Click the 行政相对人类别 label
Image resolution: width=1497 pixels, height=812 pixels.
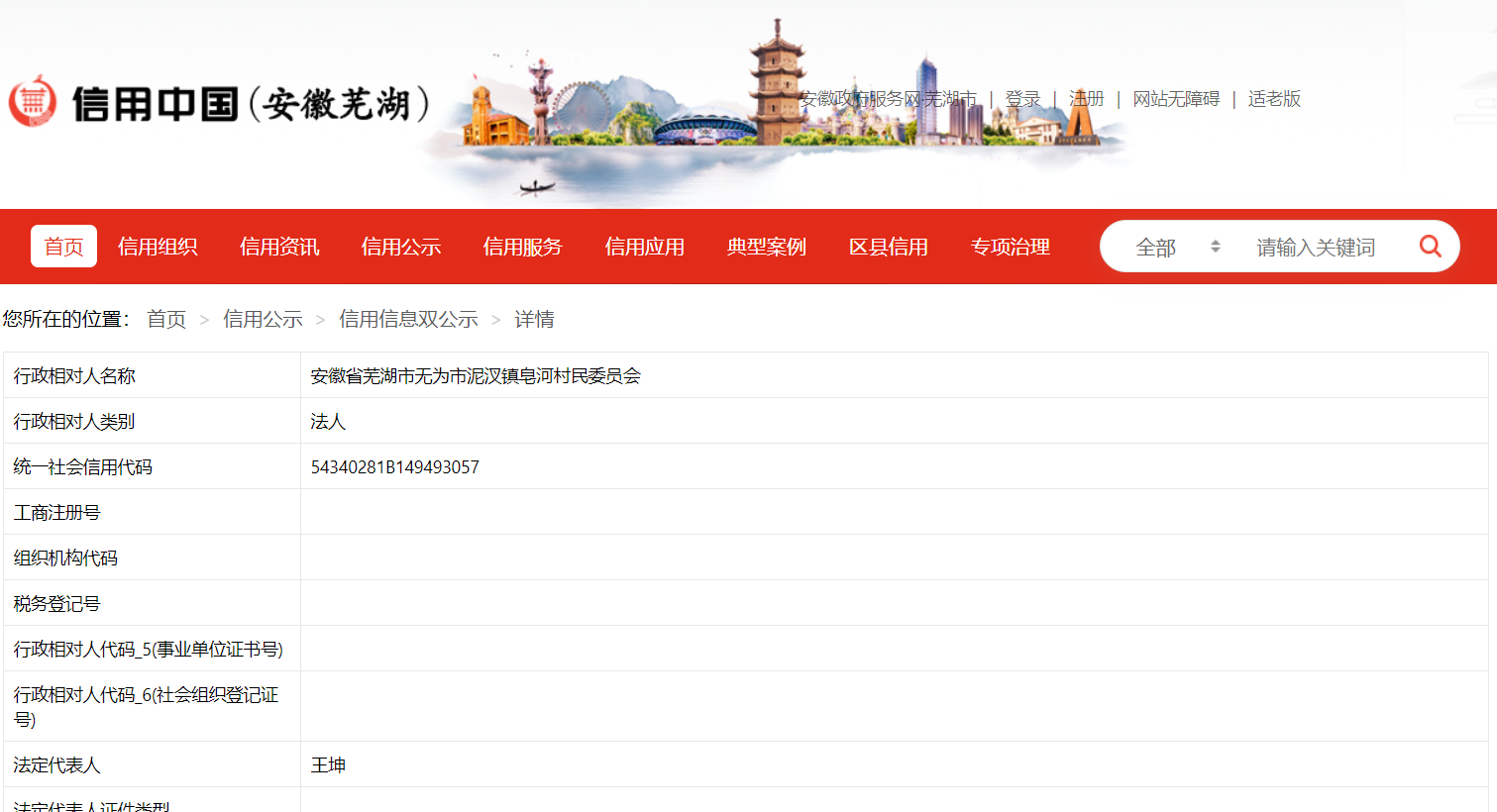[74, 422]
